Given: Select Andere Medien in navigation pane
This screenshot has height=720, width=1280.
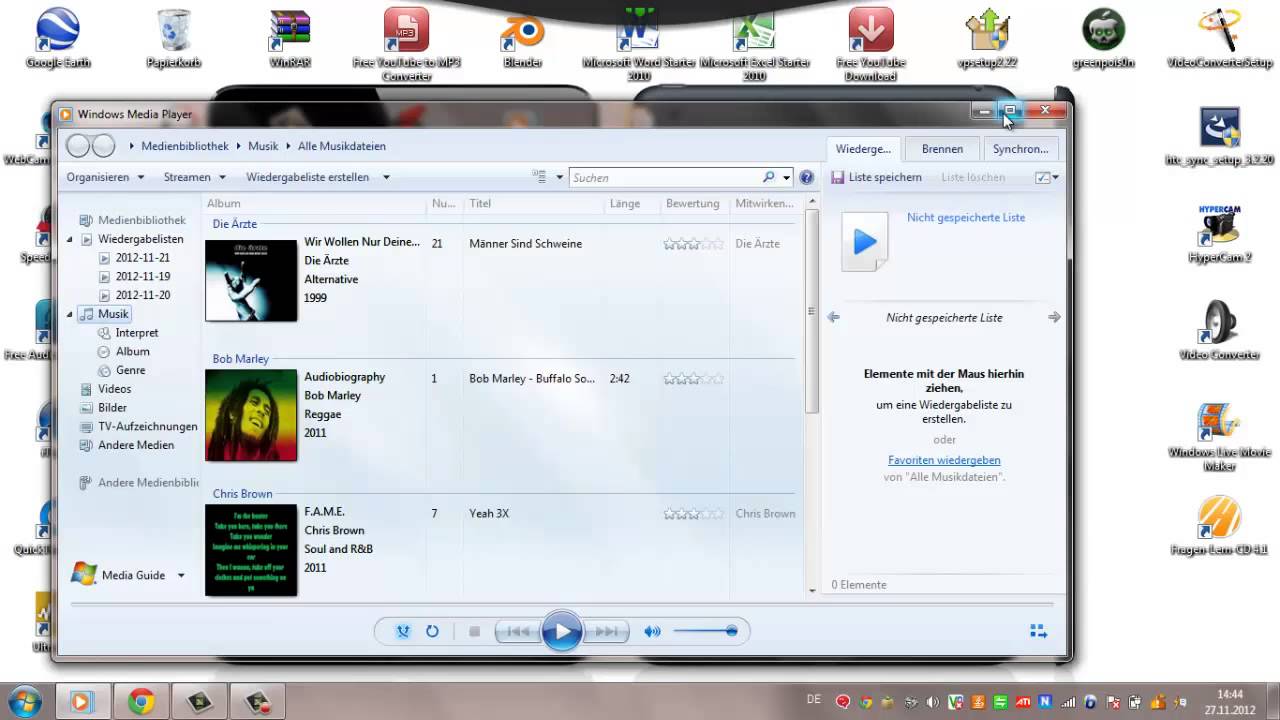Looking at the screenshot, I should coord(135,445).
